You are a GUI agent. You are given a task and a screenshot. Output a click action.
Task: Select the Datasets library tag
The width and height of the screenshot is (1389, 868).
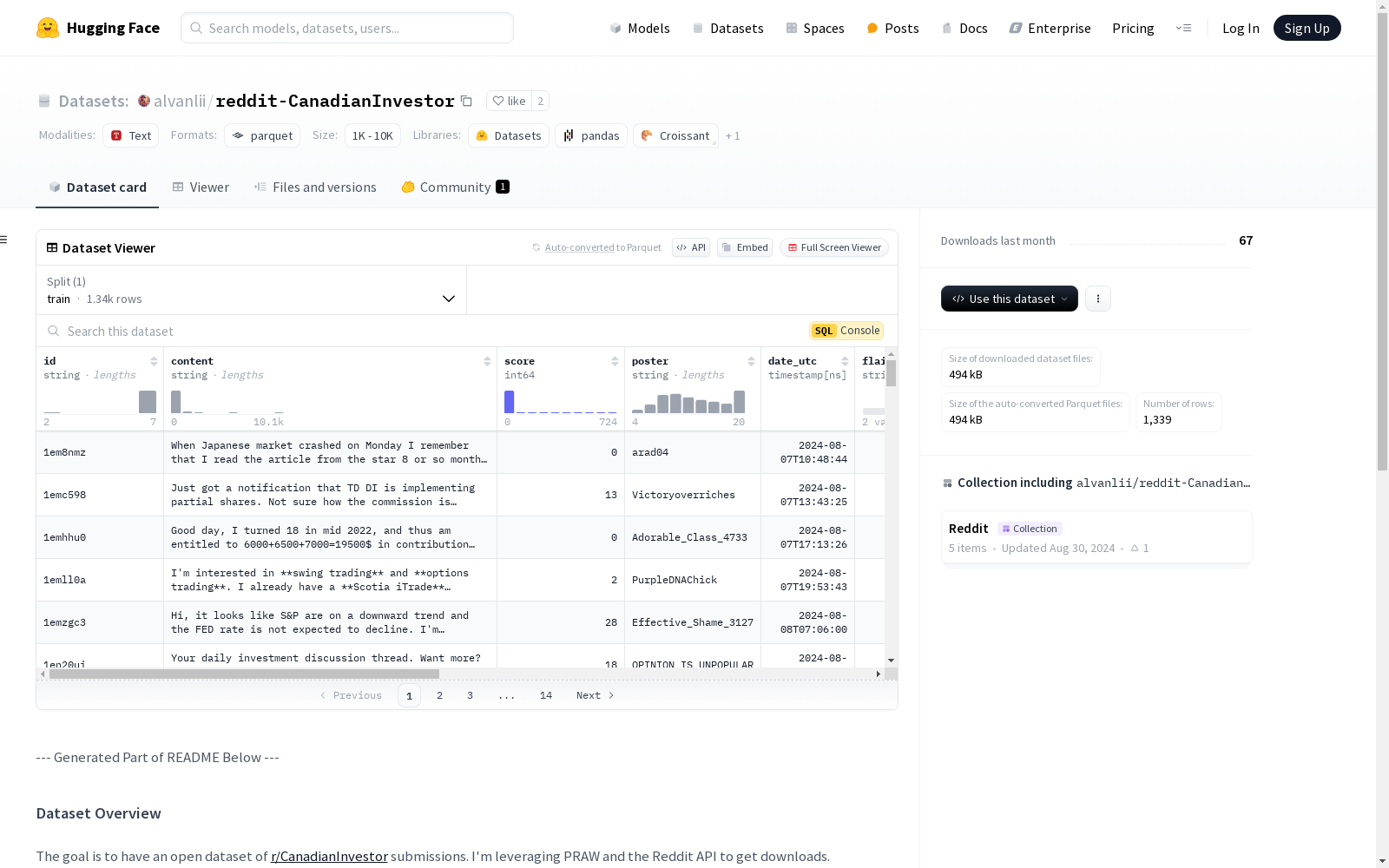point(509,135)
